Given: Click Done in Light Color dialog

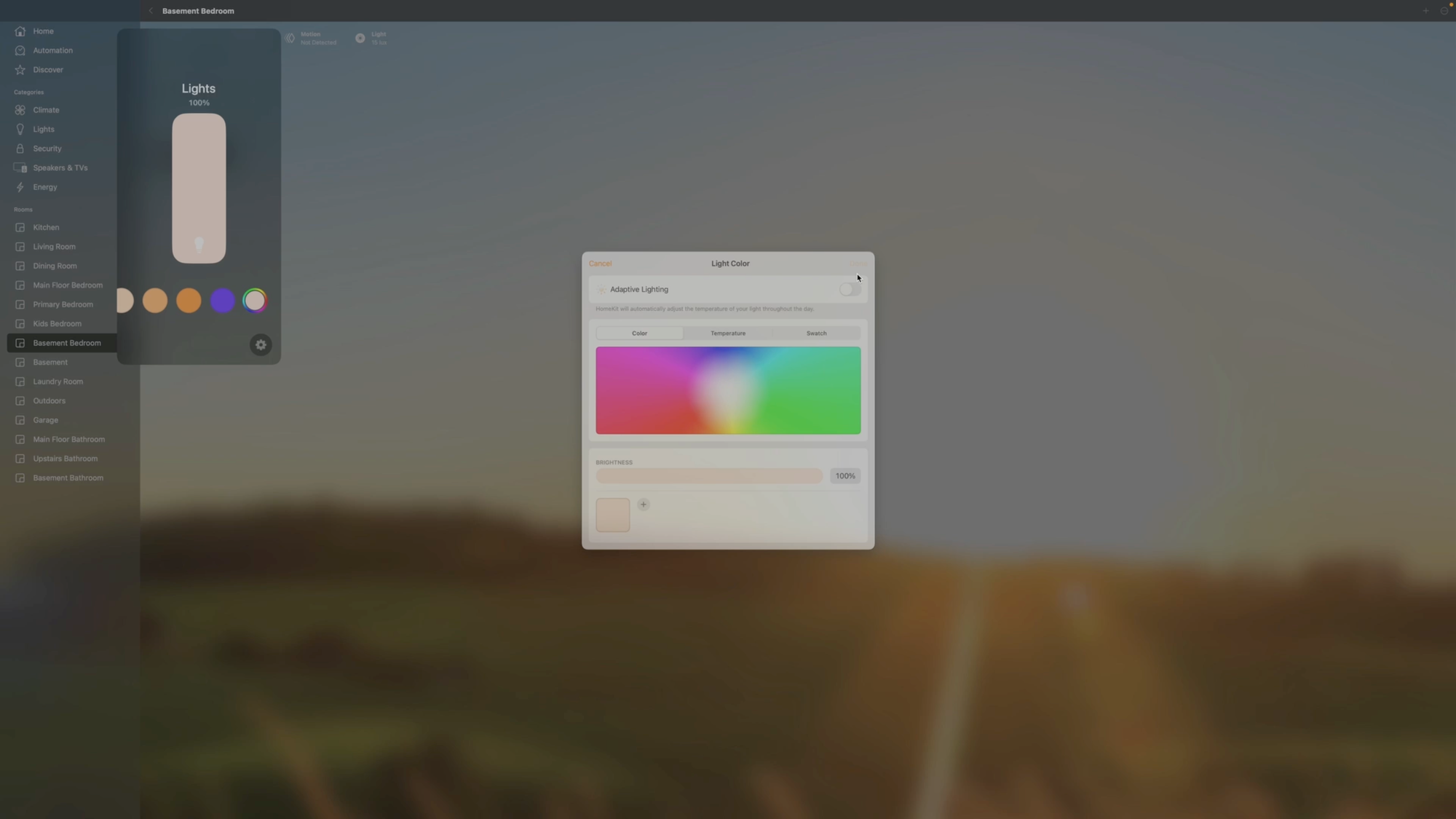Looking at the screenshot, I should pos(858,264).
